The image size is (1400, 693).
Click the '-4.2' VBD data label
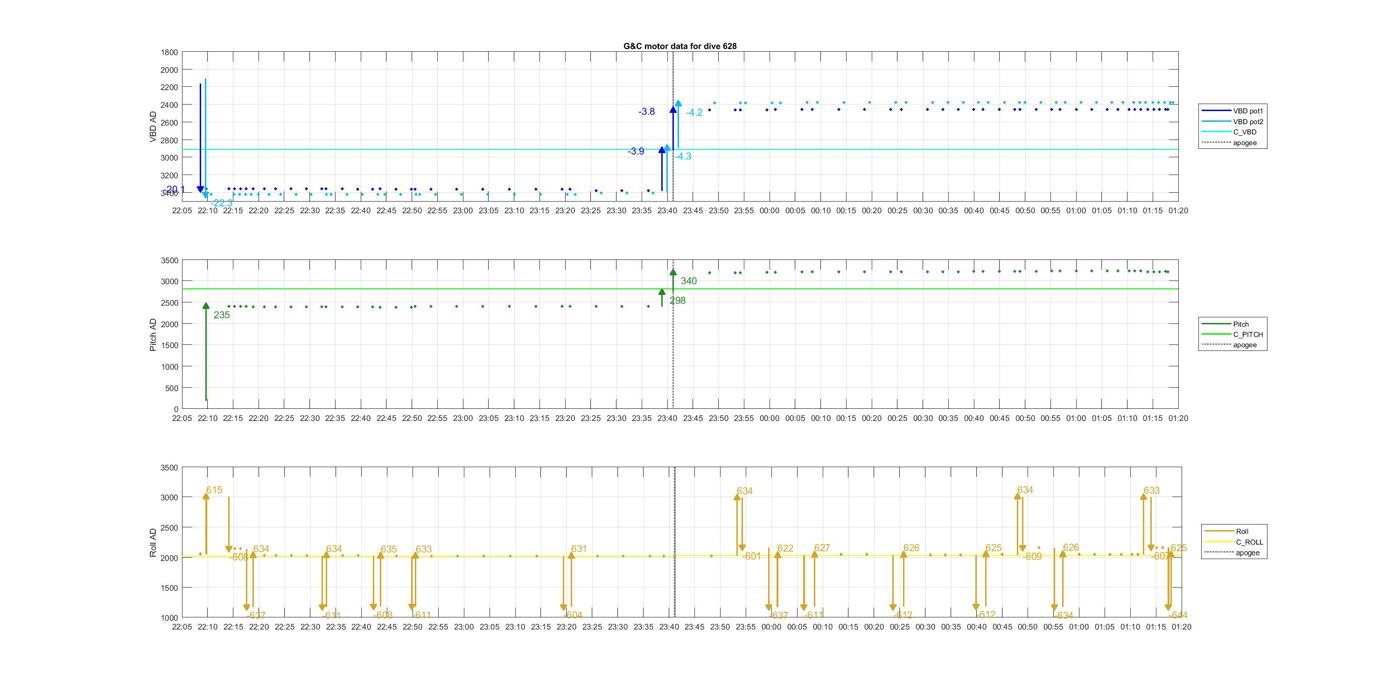694,113
